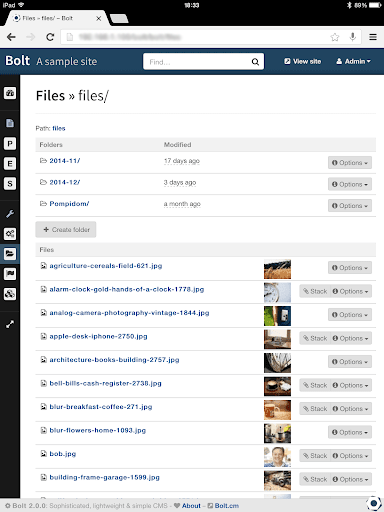
Task: Expand Options for agriculture-cereals-field-621.jpg
Action: [350, 268]
